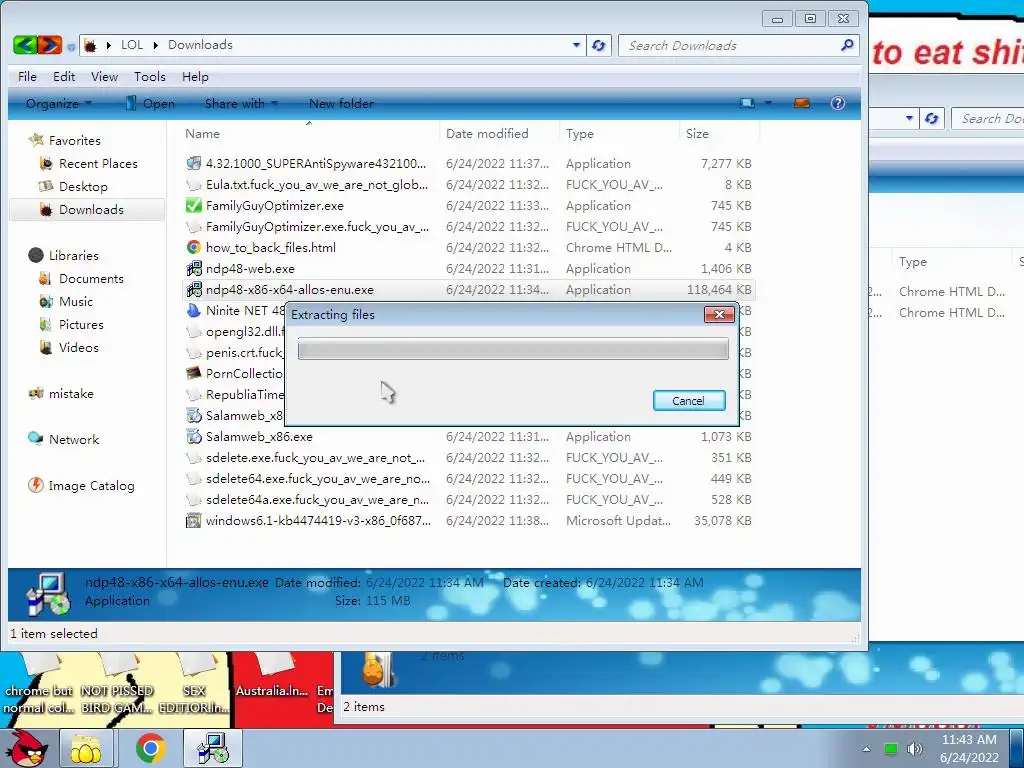1024x768 pixels.
Task: Select the ndp48-web.exe installer icon
Action: tap(193, 268)
